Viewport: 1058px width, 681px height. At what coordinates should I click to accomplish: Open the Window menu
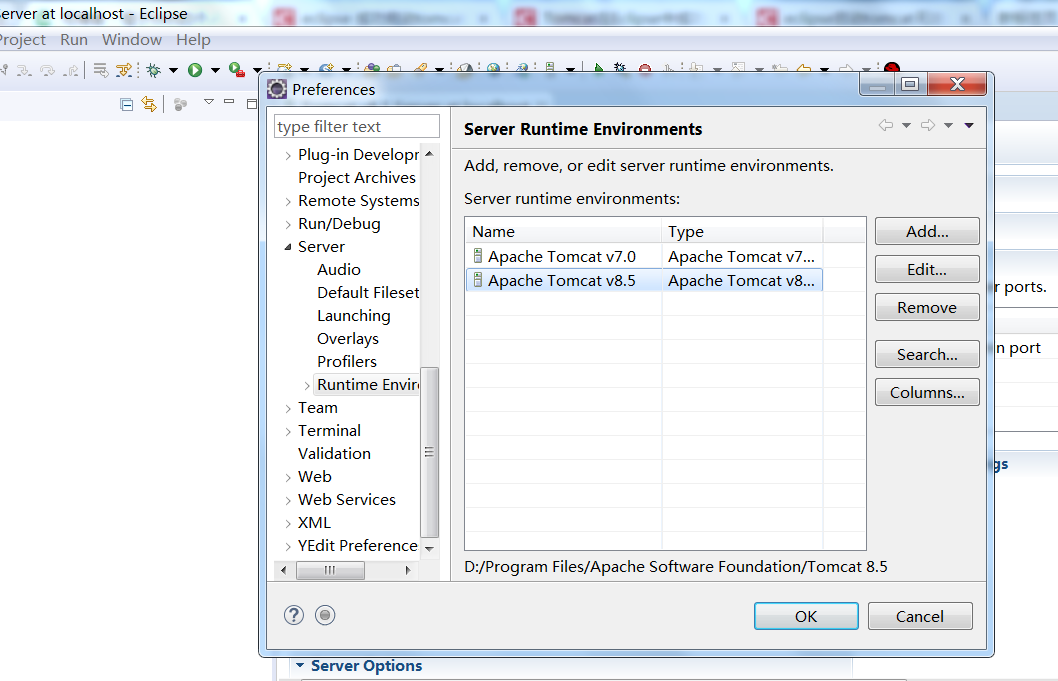pyautogui.click(x=132, y=40)
